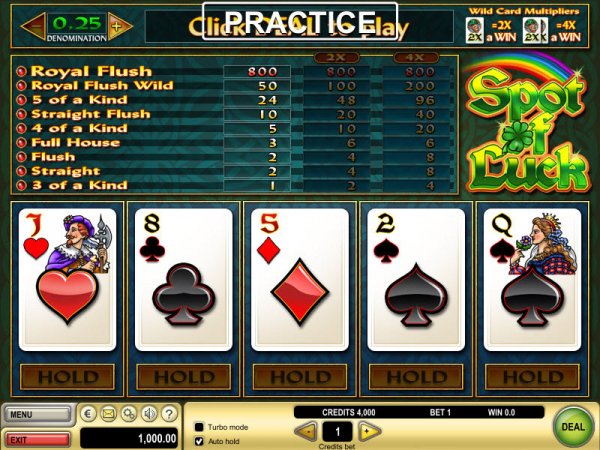Click the 4X wild card icon
This screenshot has height=450, width=600.
pyautogui.click(x=535, y=31)
